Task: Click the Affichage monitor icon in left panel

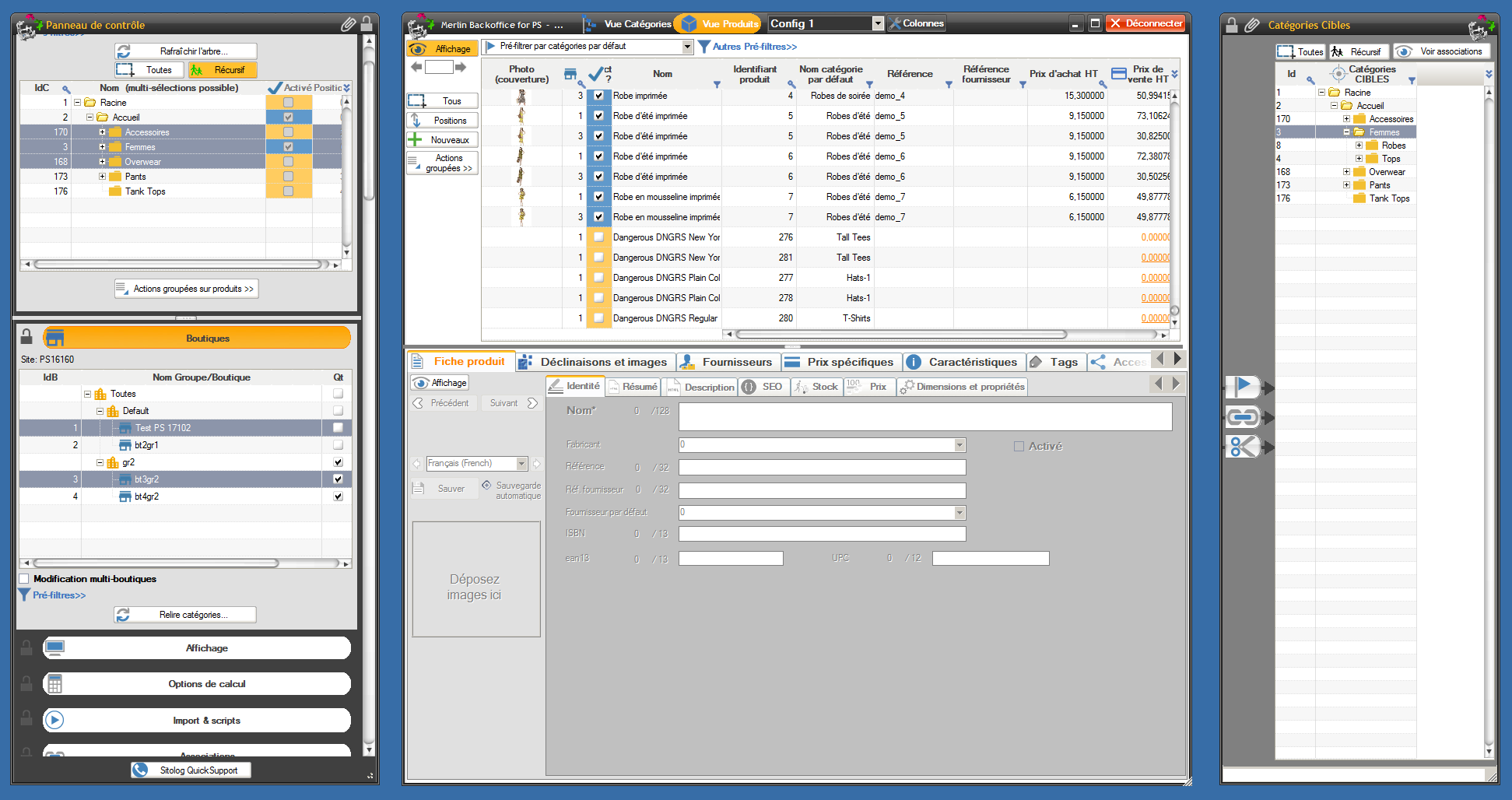Action: (54, 647)
